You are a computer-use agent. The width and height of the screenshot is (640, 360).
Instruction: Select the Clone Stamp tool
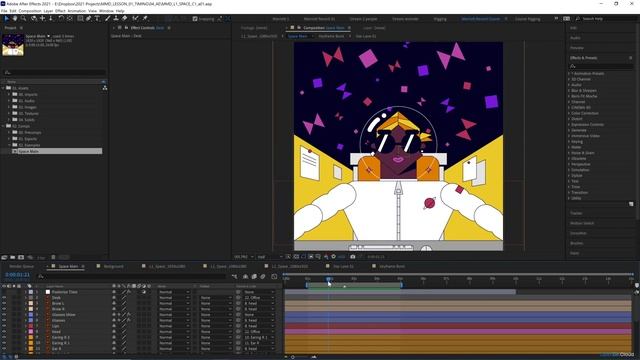click(x=116, y=18)
